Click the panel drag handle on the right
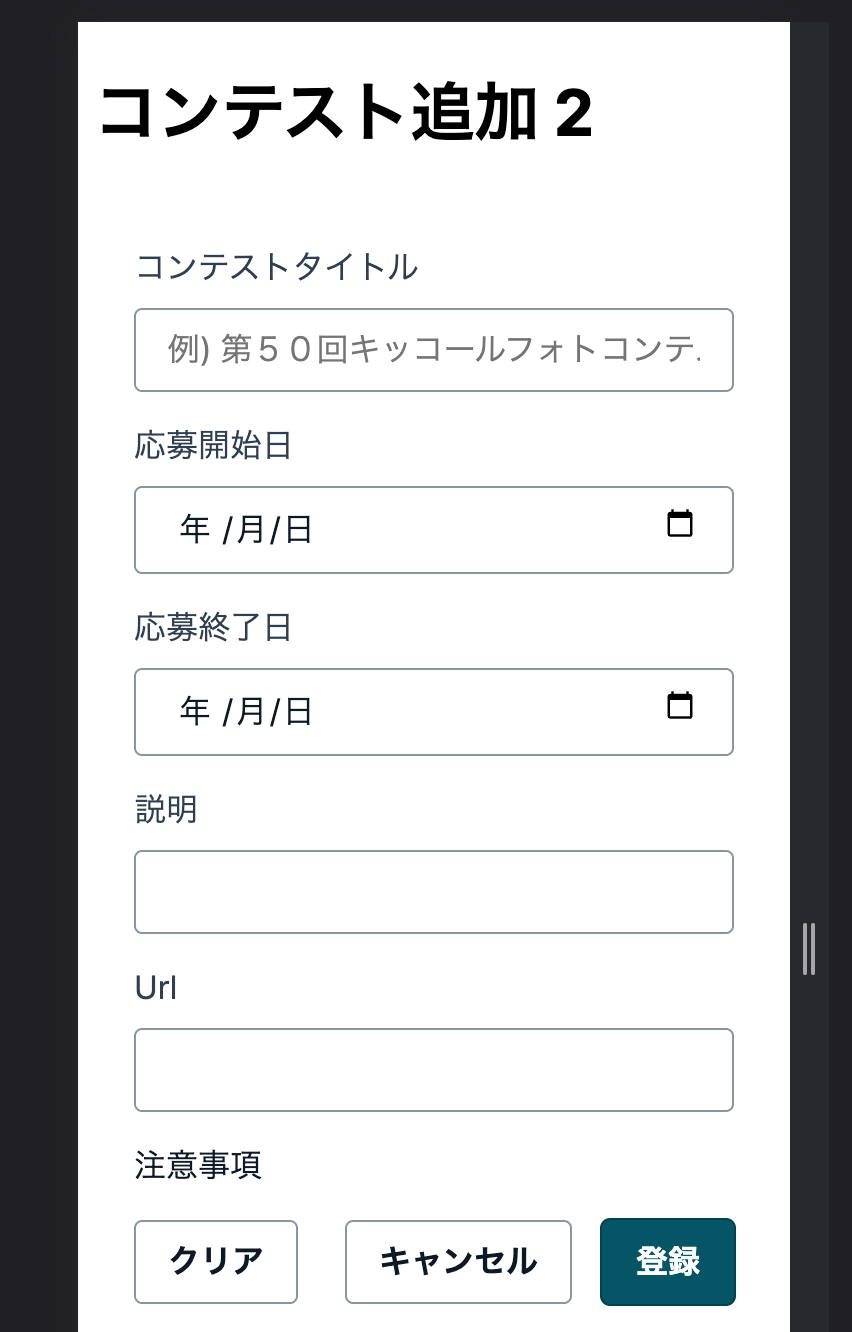This screenshot has height=1332, width=852. coord(809,950)
